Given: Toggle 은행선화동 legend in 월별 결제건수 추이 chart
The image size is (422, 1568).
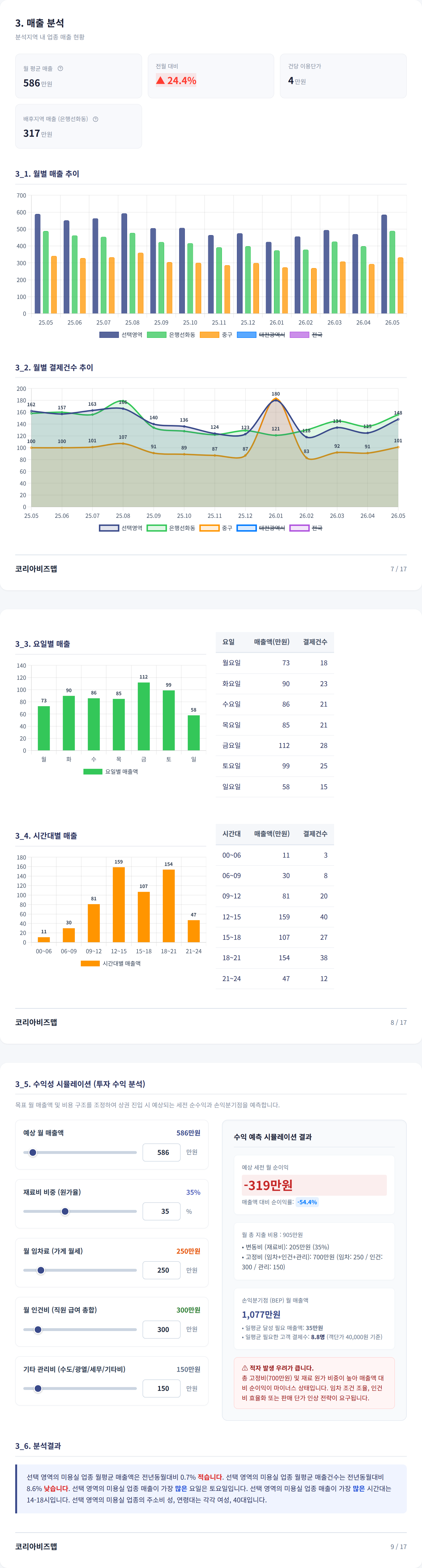Looking at the screenshot, I should pyautogui.click(x=171, y=528).
